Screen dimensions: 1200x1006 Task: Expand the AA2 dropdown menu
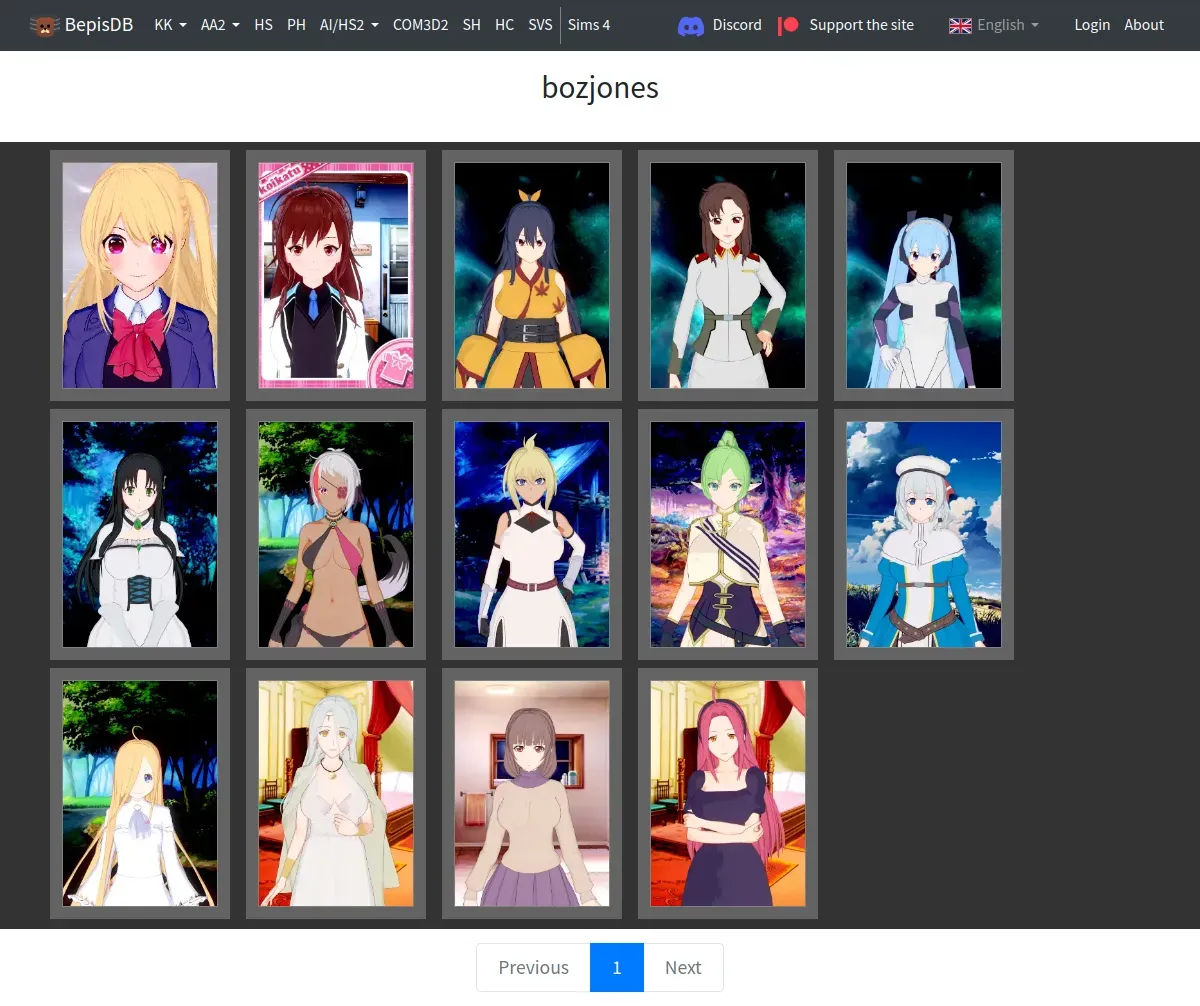220,25
